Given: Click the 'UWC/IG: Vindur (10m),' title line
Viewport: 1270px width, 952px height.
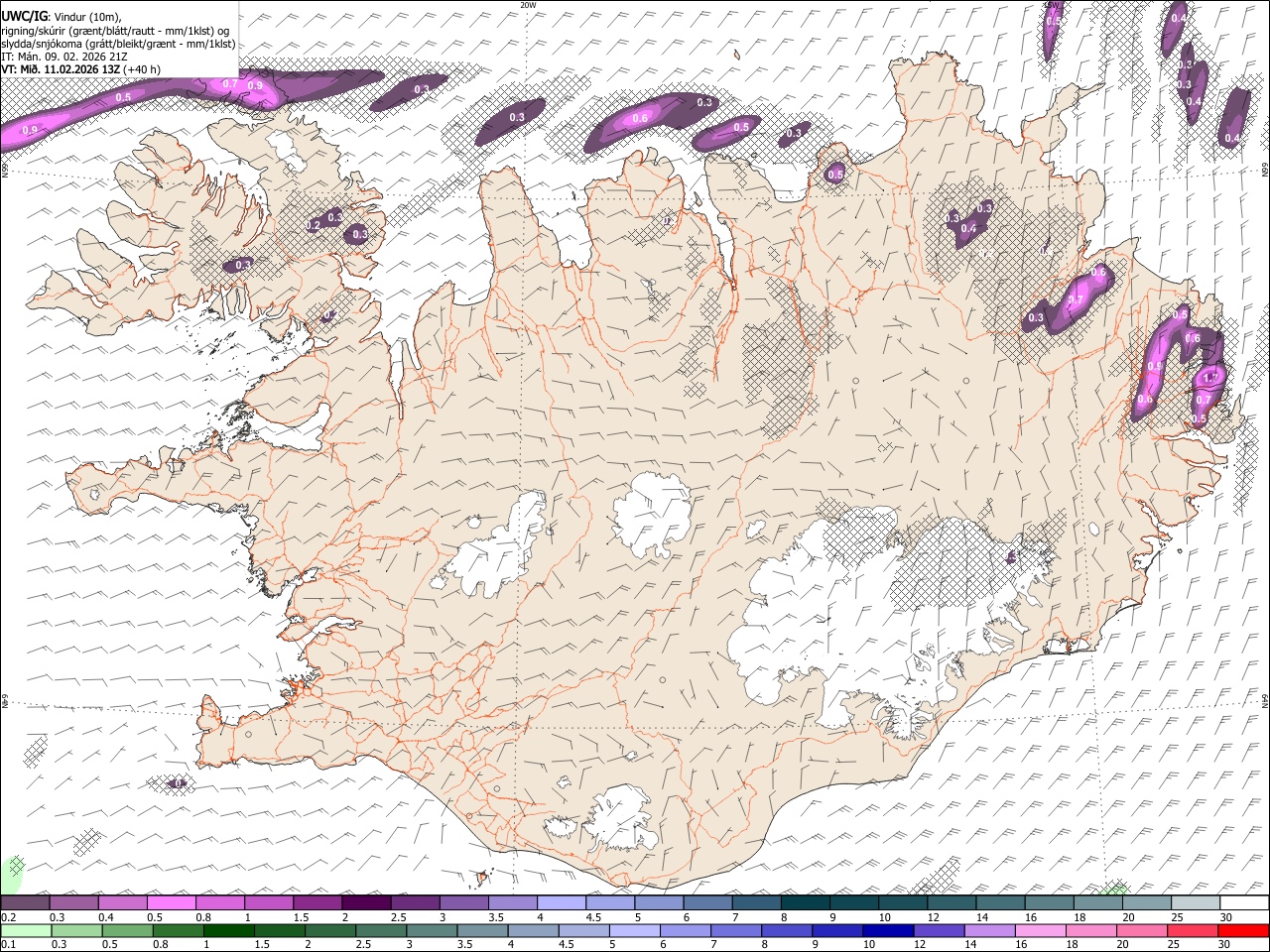Looking at the screenshot, I should [x=62, y=18].
